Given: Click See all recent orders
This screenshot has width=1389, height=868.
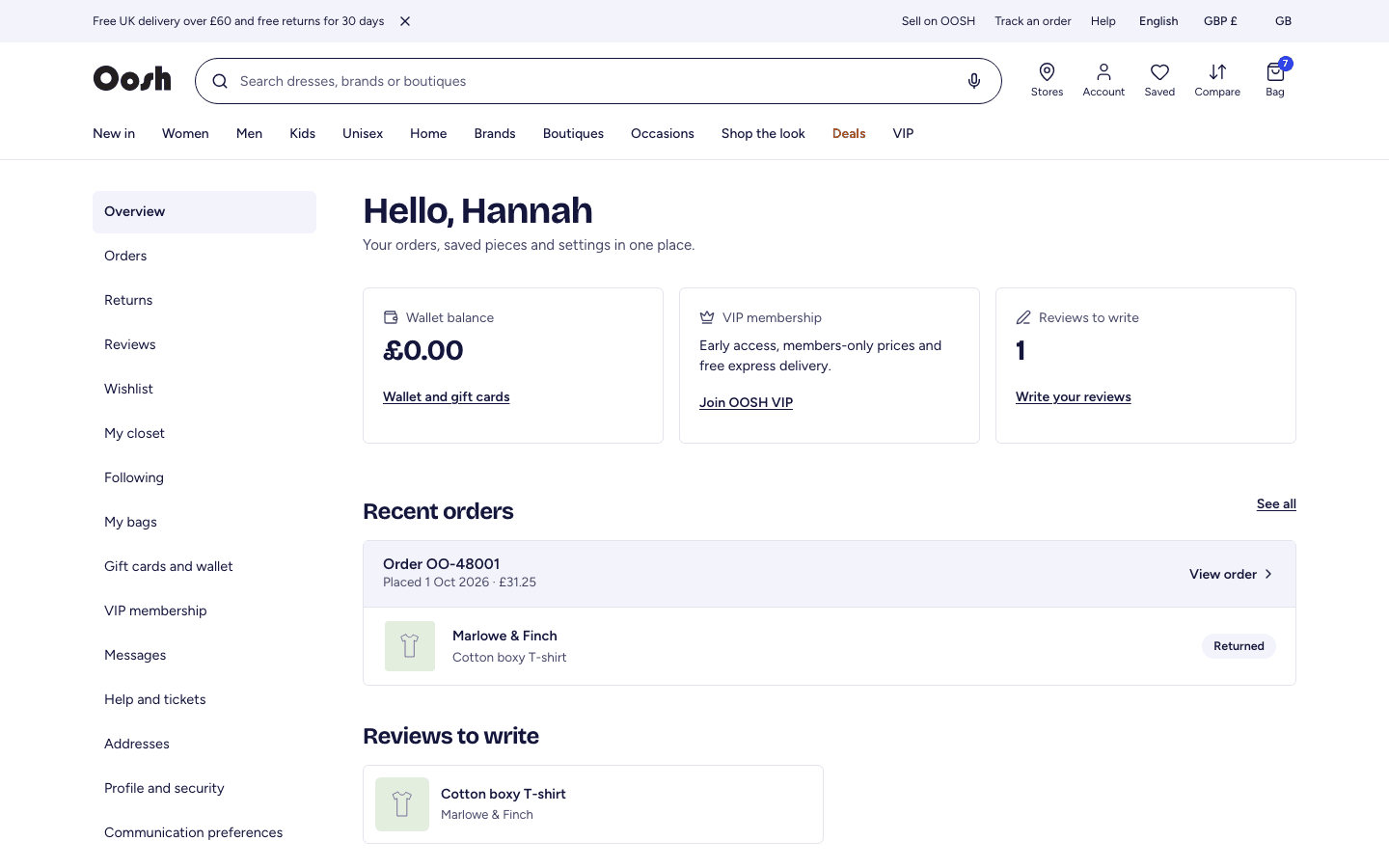Looking at the screenshot, I should 1276,503.
